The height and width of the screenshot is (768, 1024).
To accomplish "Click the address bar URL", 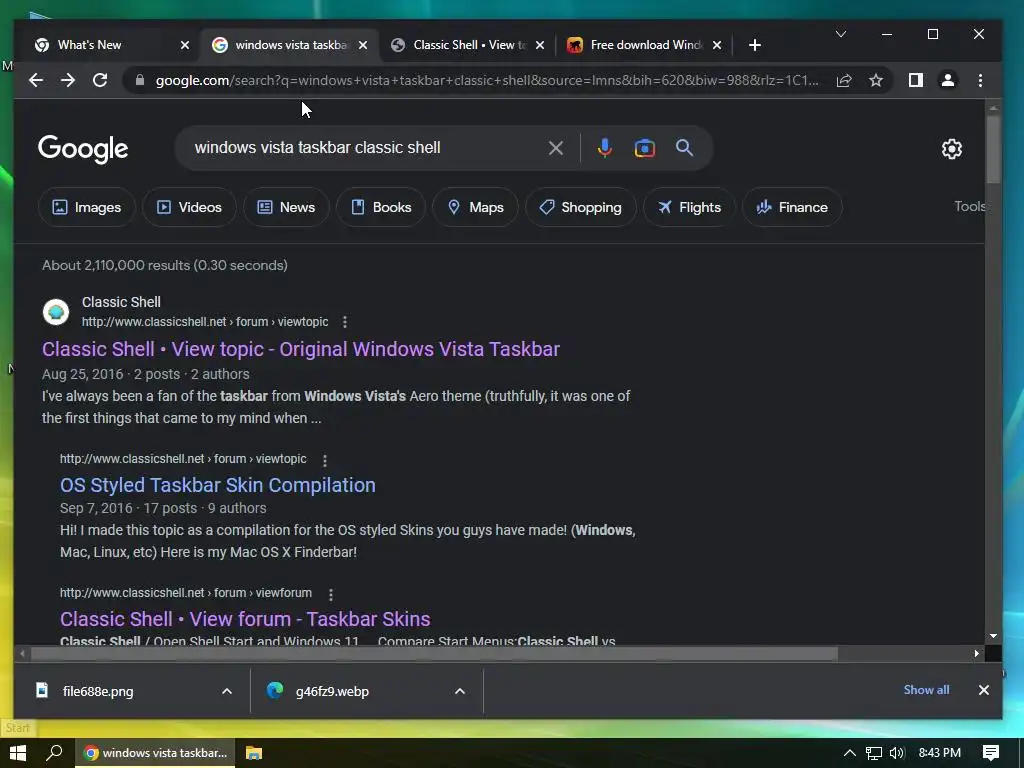I will coord(487,80).
